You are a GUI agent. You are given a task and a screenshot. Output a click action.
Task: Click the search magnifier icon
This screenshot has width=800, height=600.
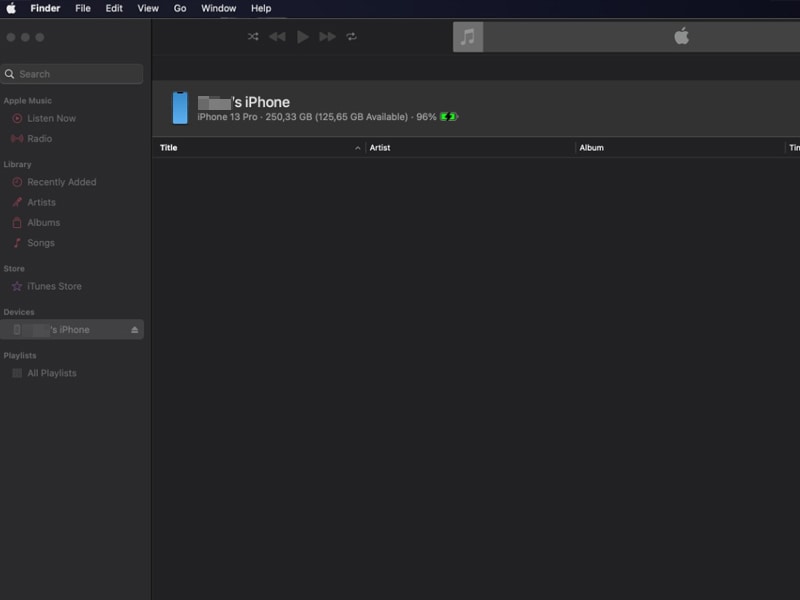coord(10,74)
